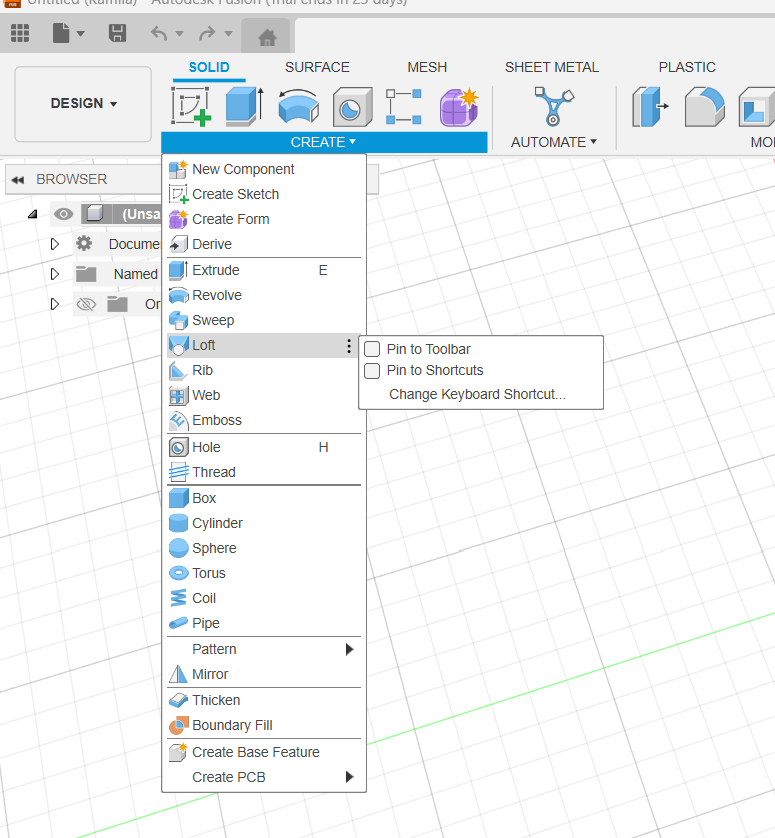Select Emboss menu entry
The image size is (775, 838).
pos(264,421)
